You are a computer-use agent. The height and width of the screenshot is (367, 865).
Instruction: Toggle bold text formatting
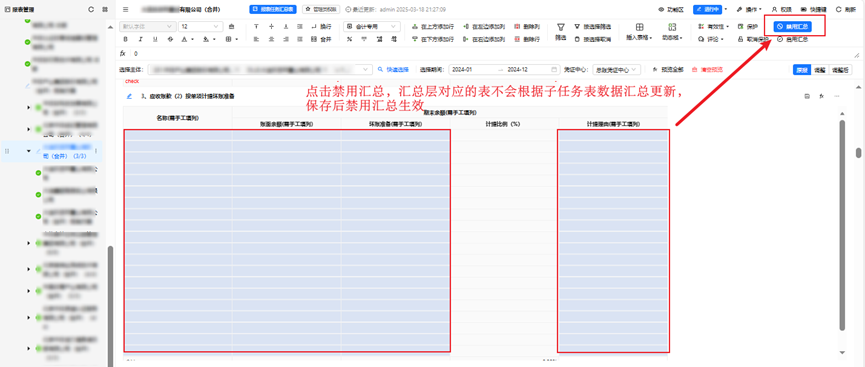125,39
